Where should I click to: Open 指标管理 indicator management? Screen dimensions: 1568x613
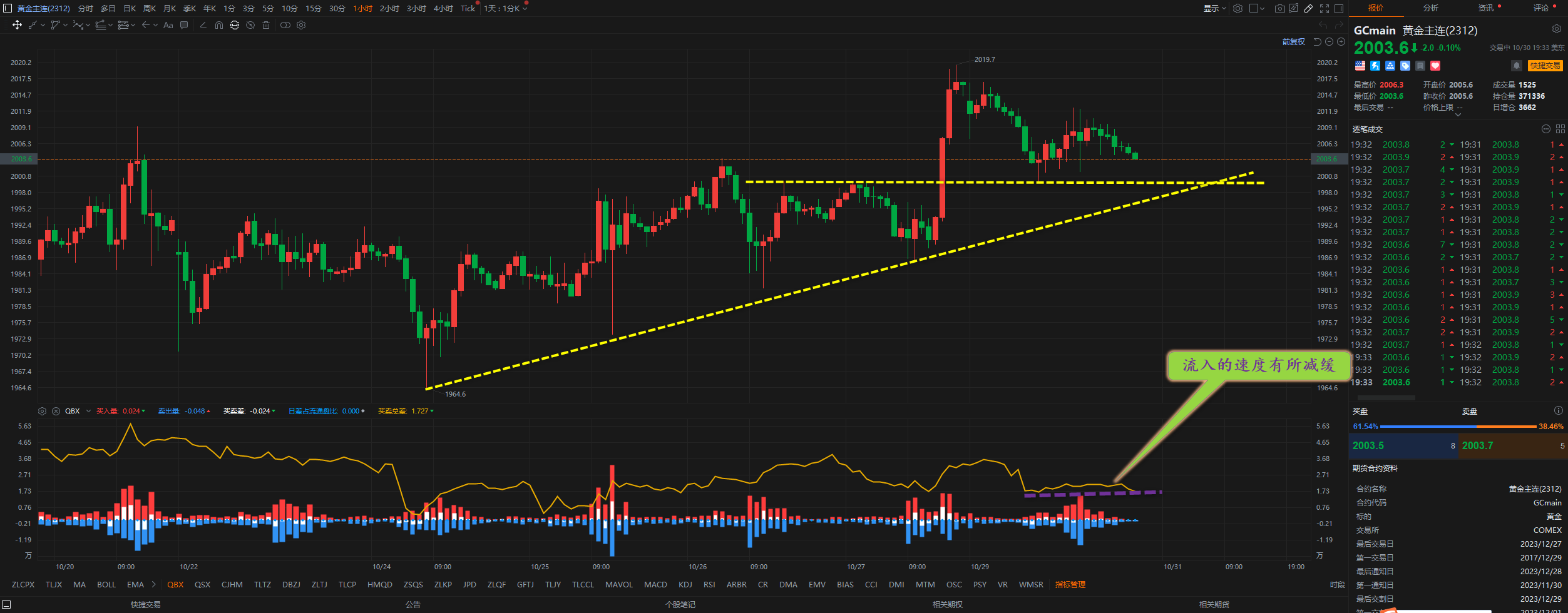(x=1070, y=584)
